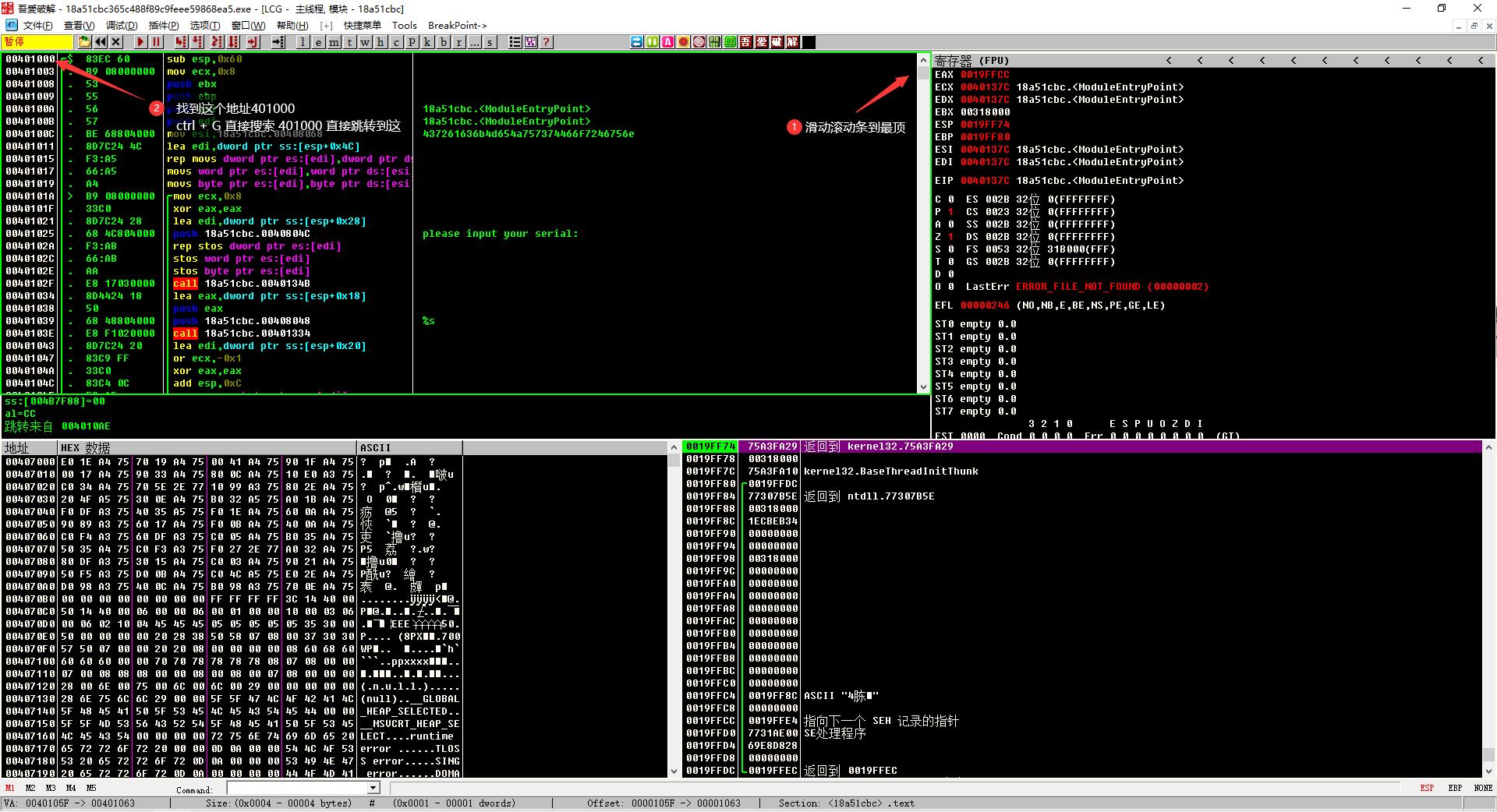Close the debugged program with X icon
This screenshot has height=812, width=1497.
click(116, 42)
